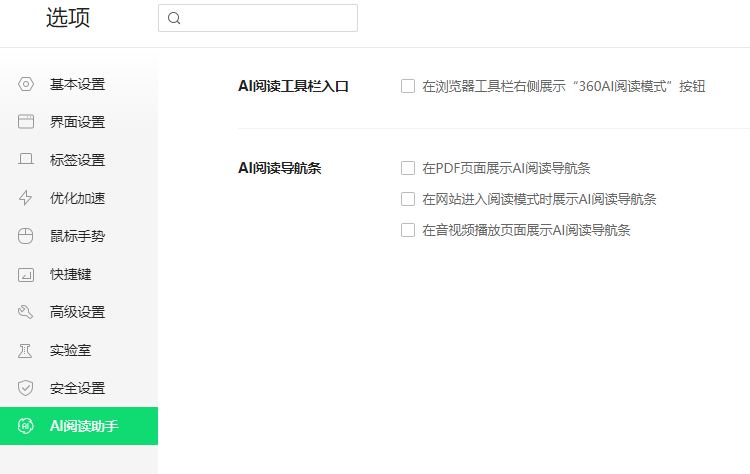This screenshot has height=474, width=750.
Task: Open the AI阅读助手 settings tab
Action: (x=84, y=426)
